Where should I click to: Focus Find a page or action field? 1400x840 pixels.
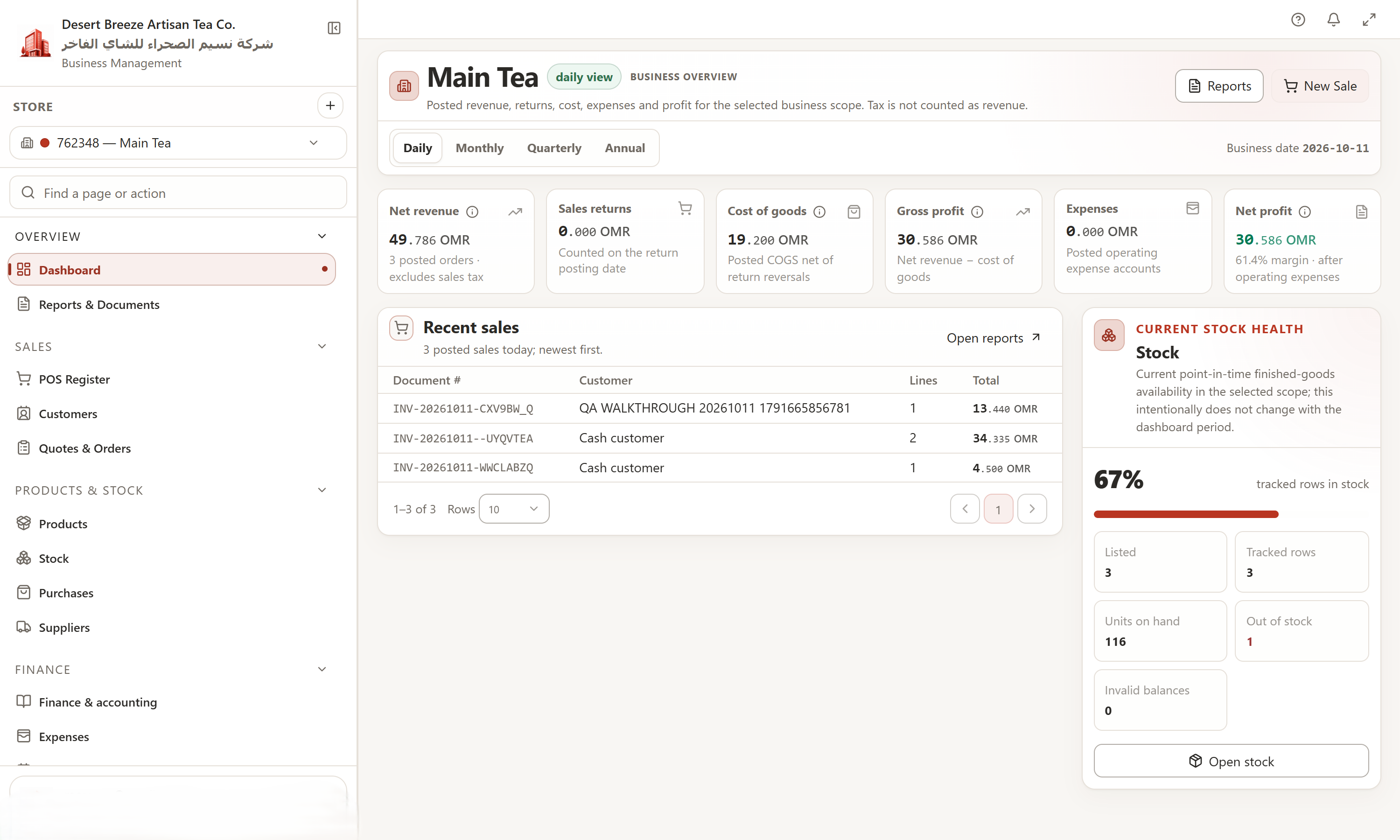pos(178,192)
